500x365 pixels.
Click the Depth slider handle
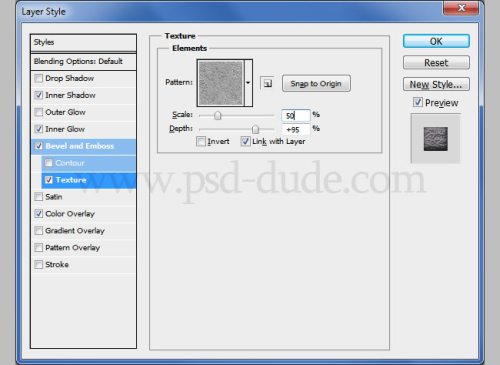pos(255,129)
